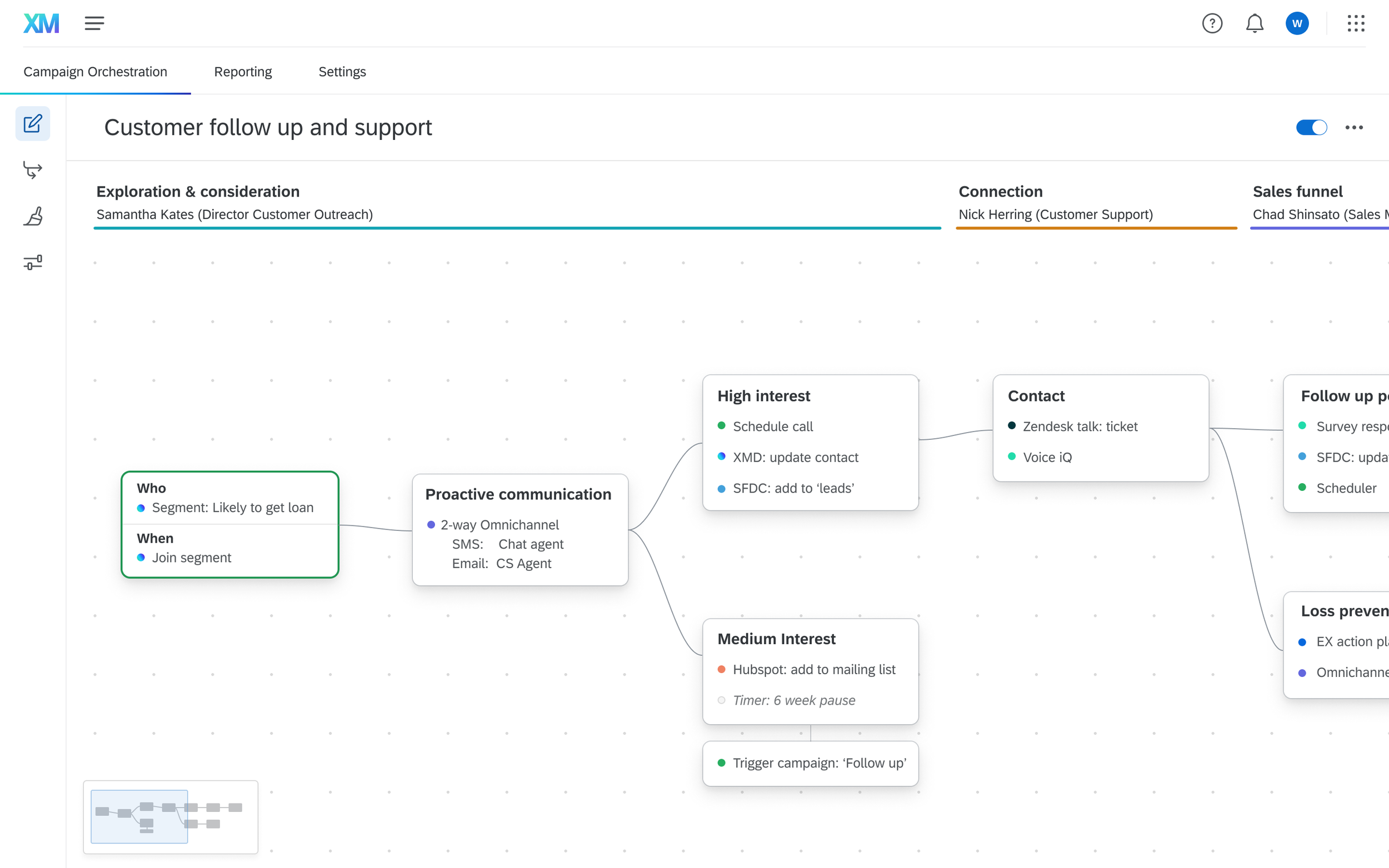Viewport: 1389px width, 868px height.
Task: Click the 'Schedule call' action
Action: pos(773,427)
